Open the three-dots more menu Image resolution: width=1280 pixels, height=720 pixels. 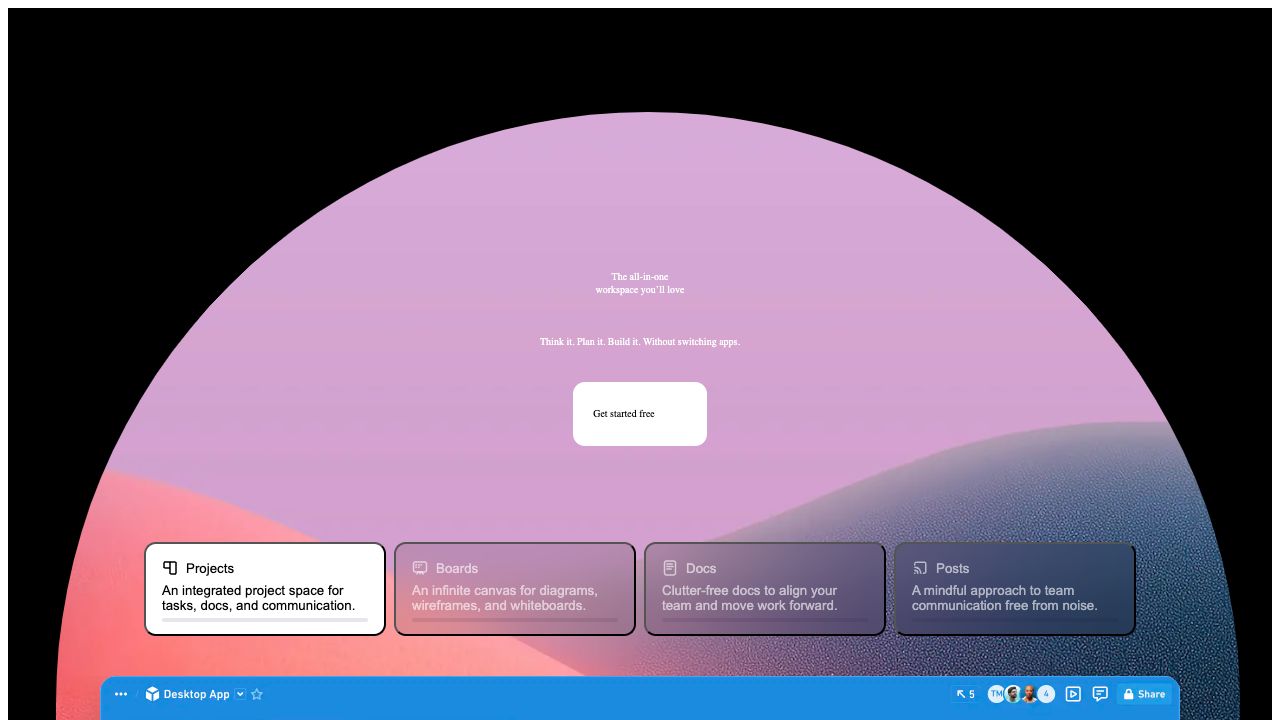click(121, 694)
